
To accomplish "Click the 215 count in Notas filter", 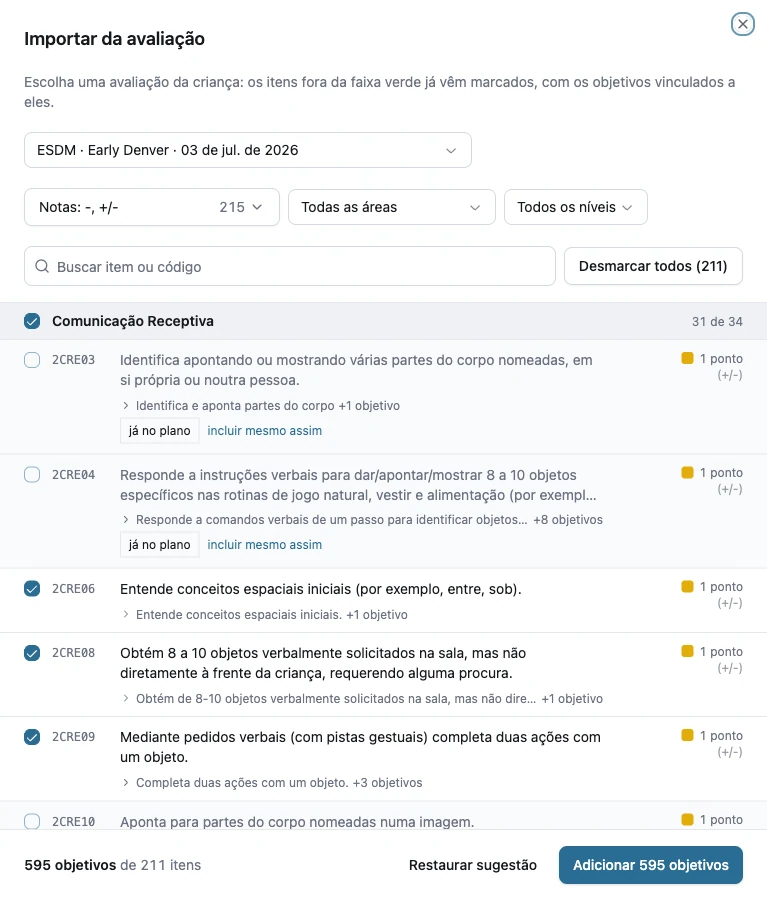I will coord(232,207).
